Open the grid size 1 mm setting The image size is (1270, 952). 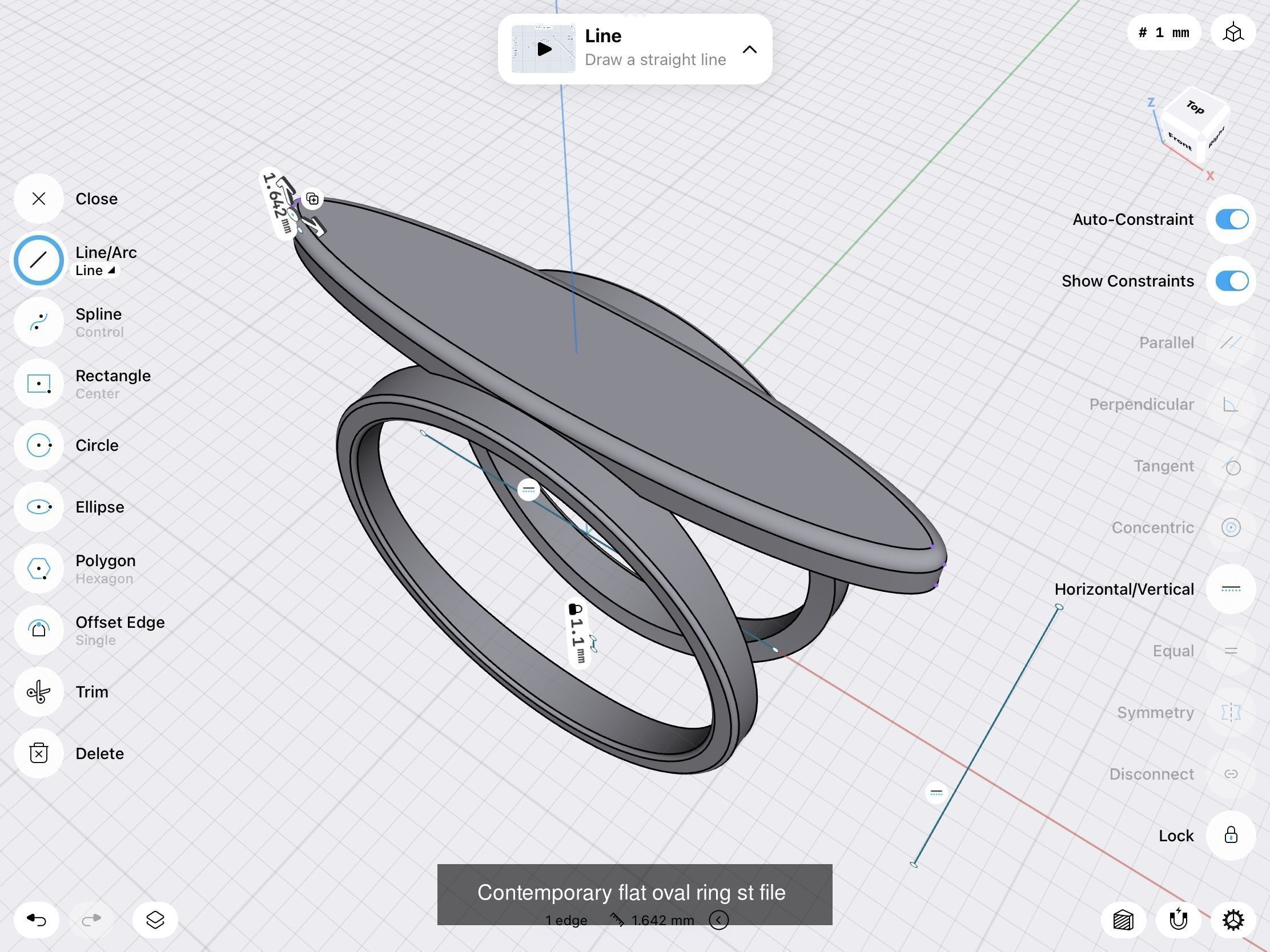(1164, 33)
